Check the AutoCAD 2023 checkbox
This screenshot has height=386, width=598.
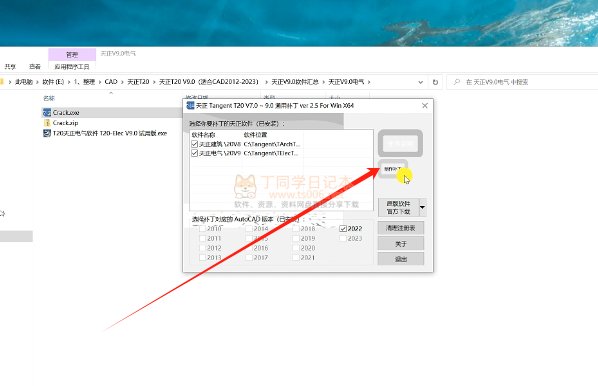pos(342,238)
